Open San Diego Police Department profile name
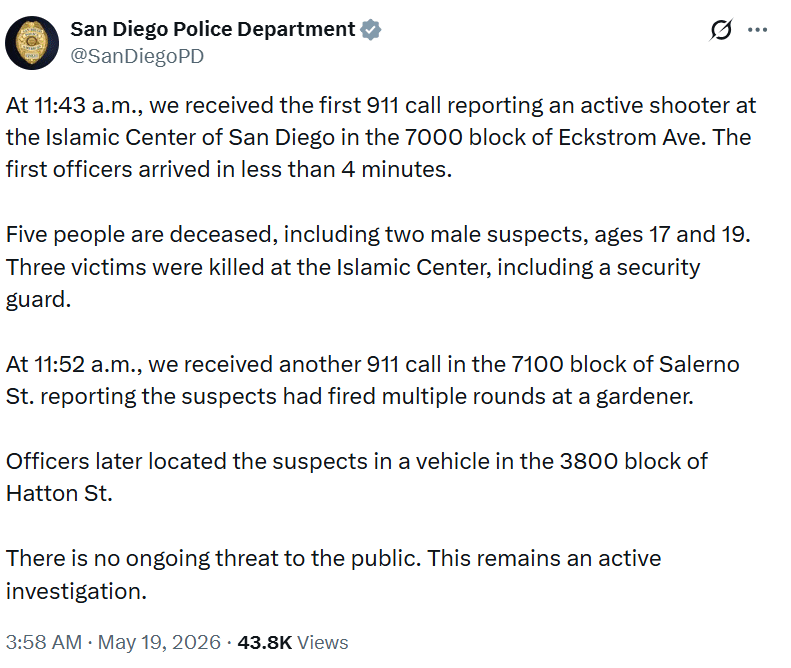 click(212, 30)
